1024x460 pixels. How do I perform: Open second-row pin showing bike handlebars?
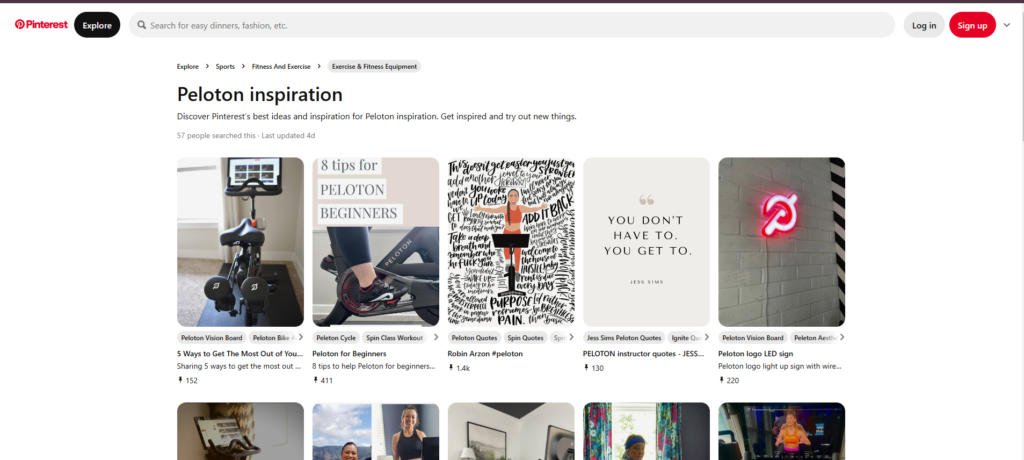pos(240,431)
